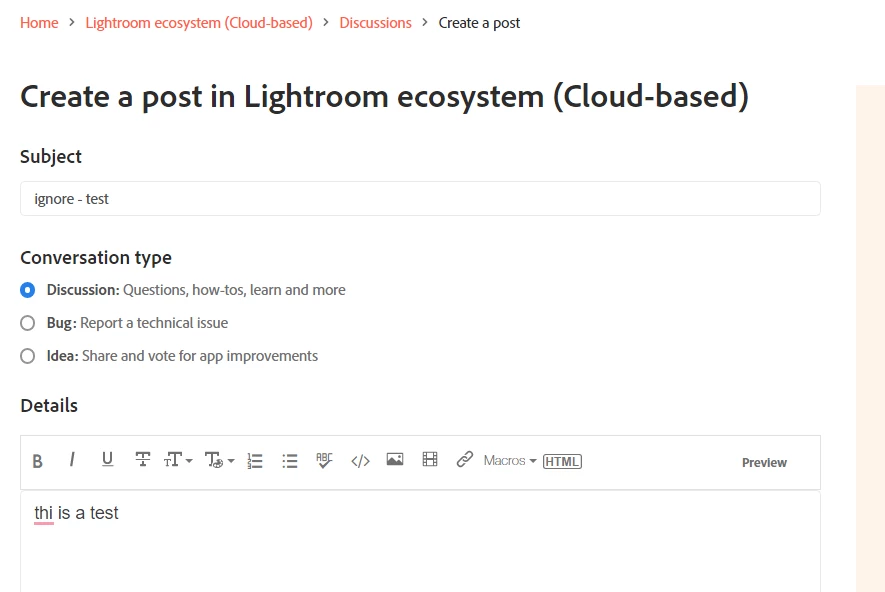
Task: Select the Discussion conversation type
Action: tap(28, 290)
